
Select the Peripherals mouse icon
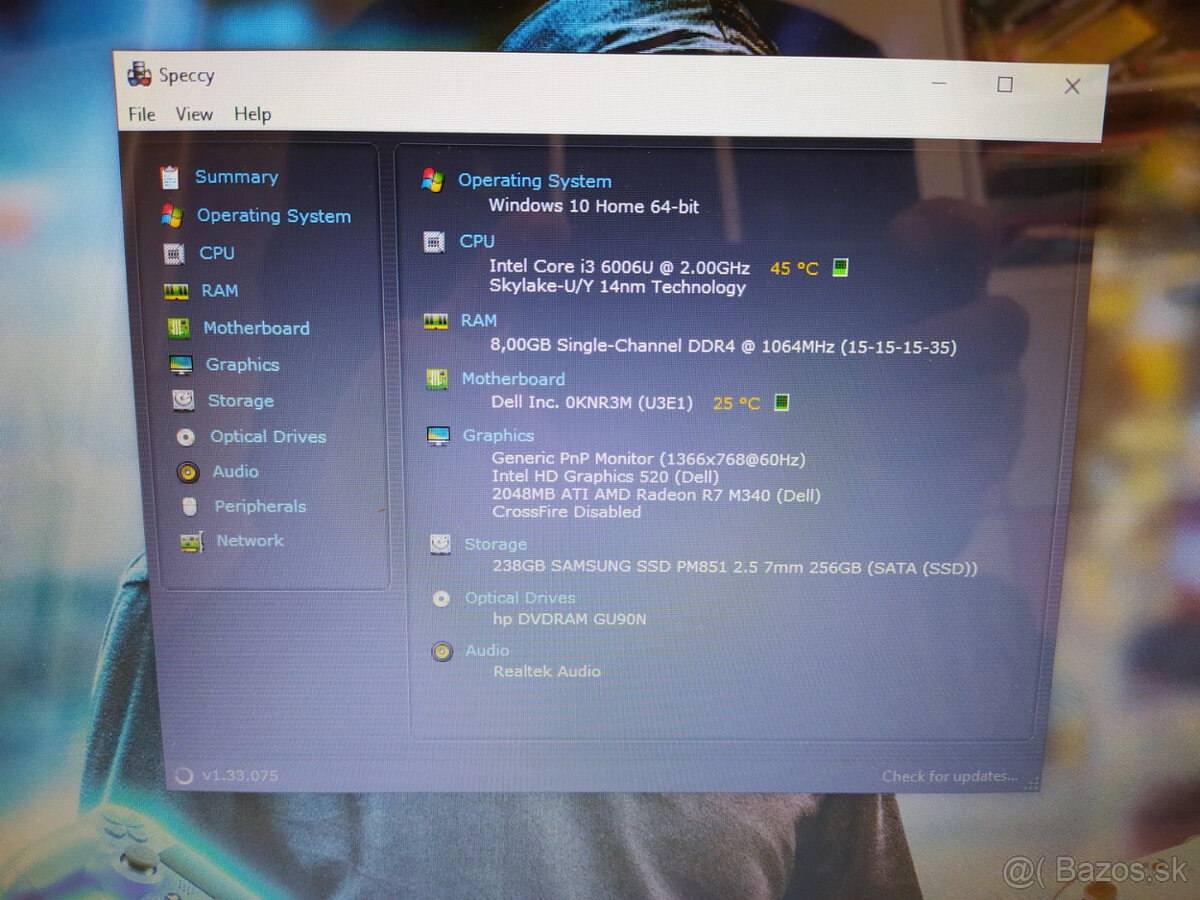coord(188,506)
